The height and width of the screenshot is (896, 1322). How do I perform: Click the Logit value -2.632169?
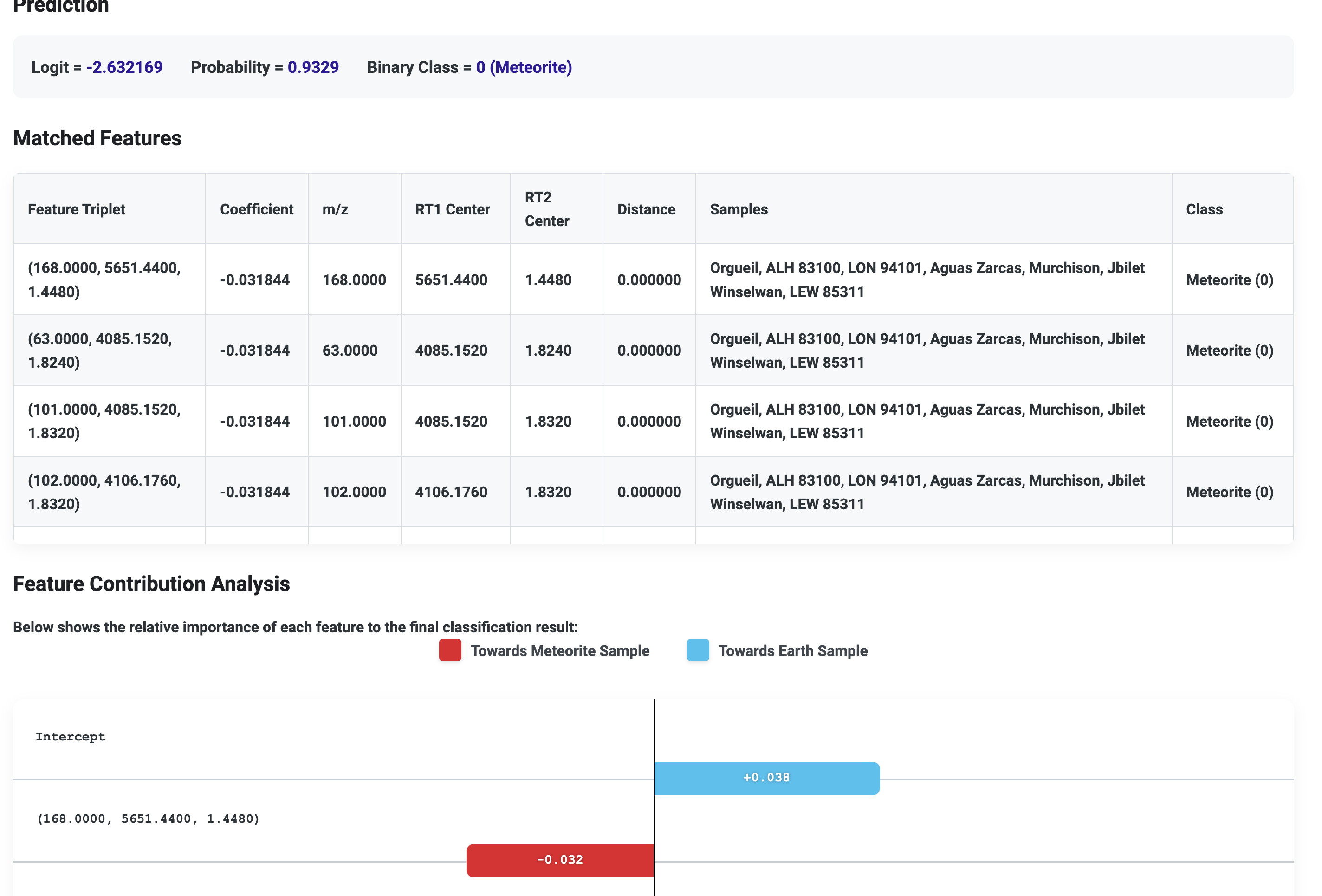coord(124,67)
